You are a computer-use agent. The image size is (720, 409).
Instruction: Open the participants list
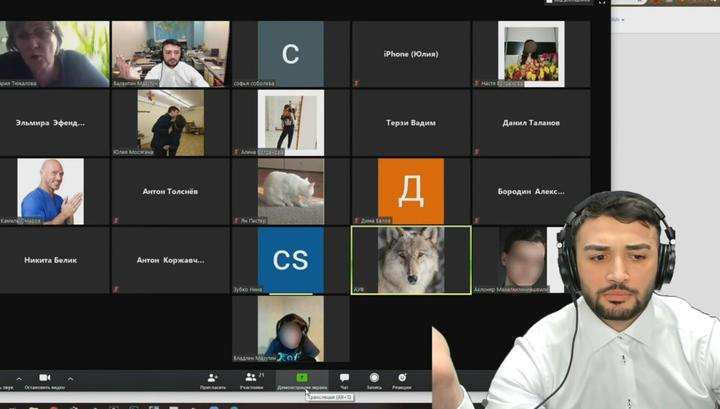tap(252, 378)
